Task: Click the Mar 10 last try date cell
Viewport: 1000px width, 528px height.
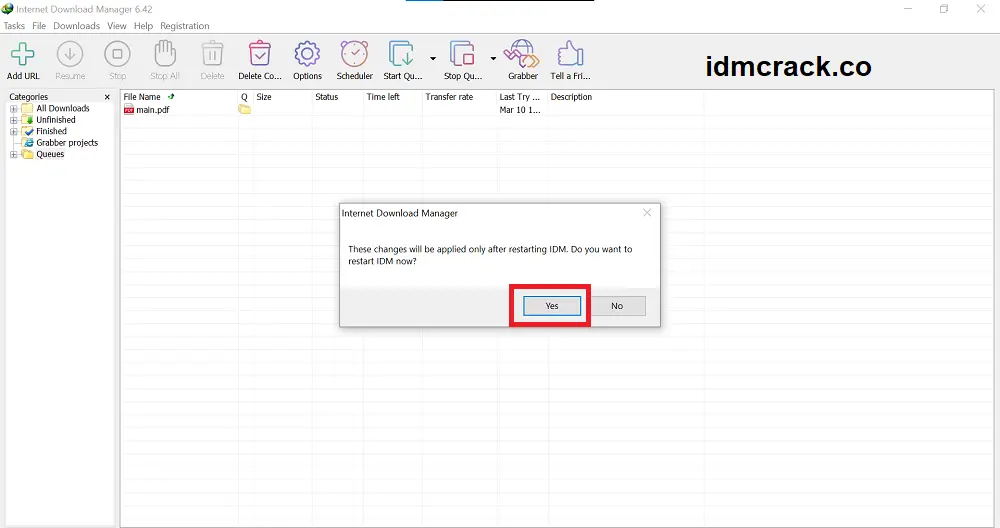Action: [x=520, y=110]
